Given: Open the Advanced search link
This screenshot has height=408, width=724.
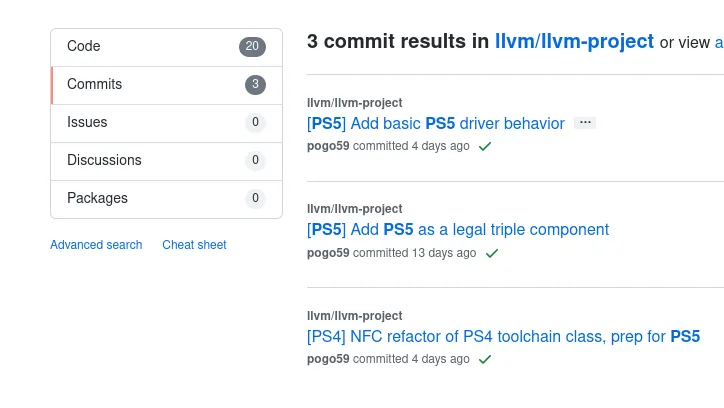Looking at the screenshot, I should click(x=96, y=245).
